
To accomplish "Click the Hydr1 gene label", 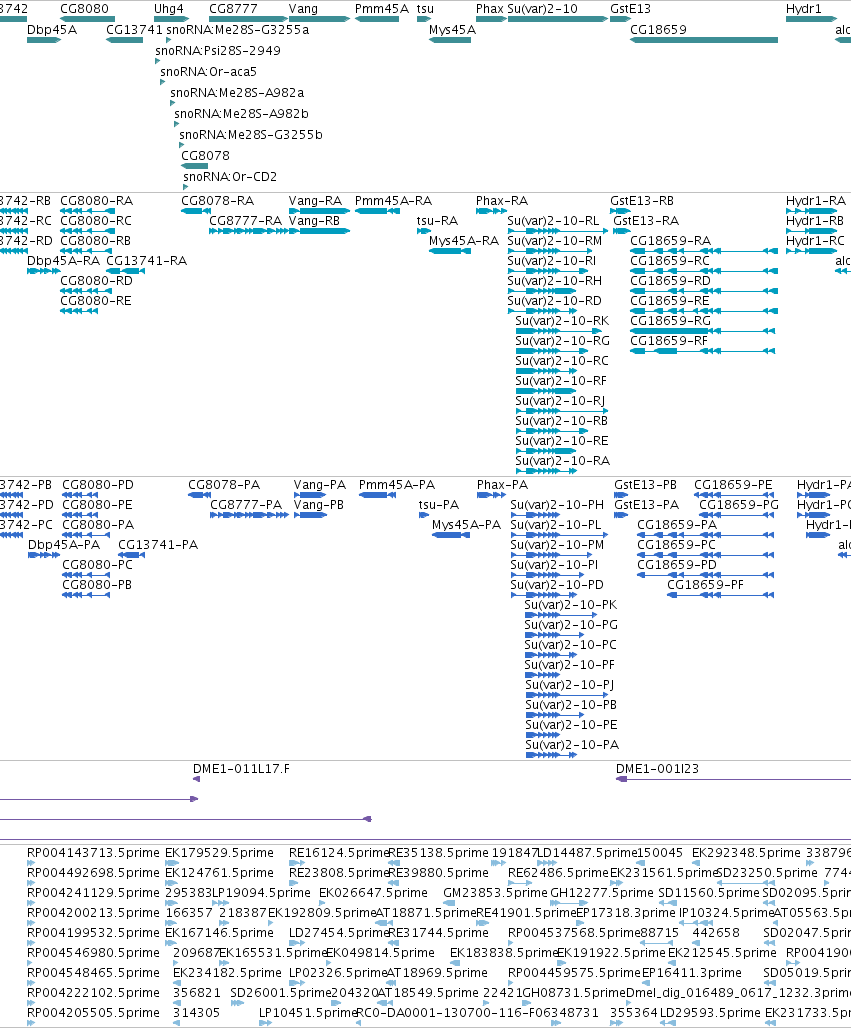I will click(803, 9).
